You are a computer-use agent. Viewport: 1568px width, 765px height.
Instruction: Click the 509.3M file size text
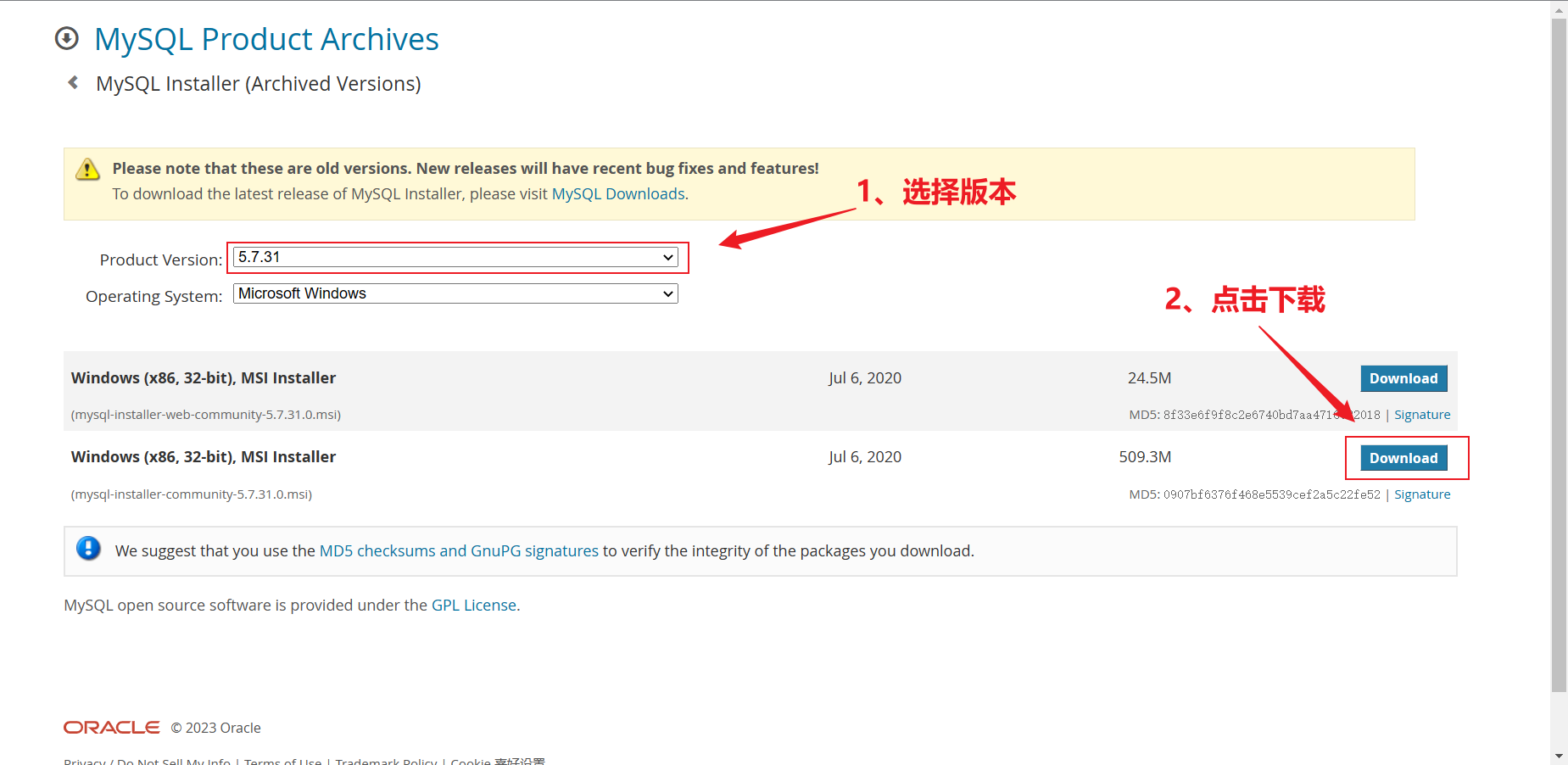[x=1145, y=457]
